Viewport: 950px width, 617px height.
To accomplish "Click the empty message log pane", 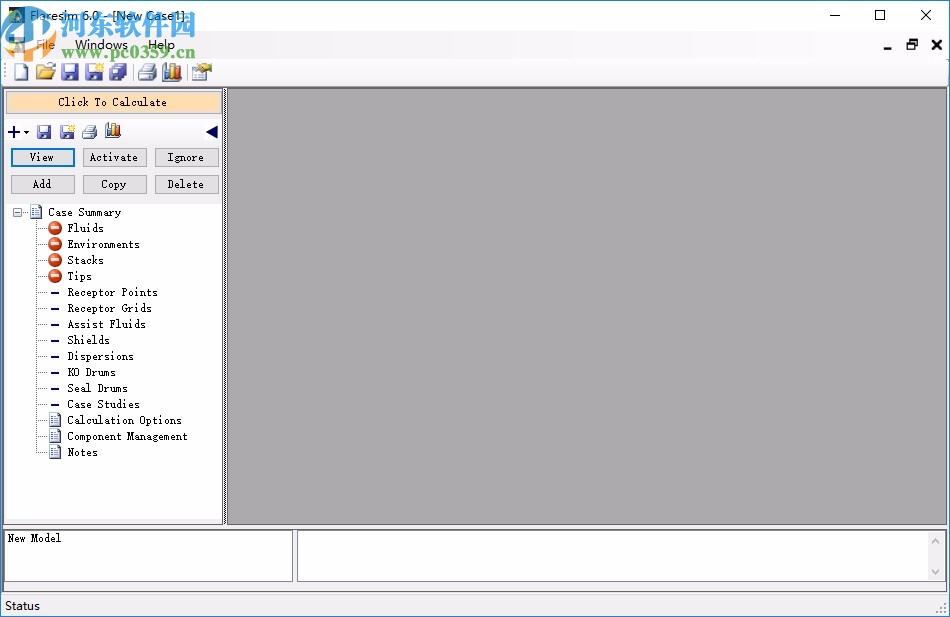I will coord(613,556).
